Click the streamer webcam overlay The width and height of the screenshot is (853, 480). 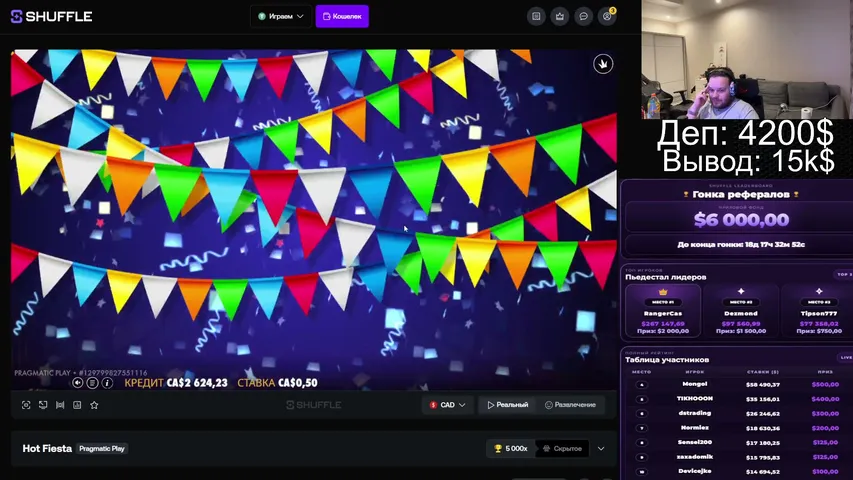point(747,59)
